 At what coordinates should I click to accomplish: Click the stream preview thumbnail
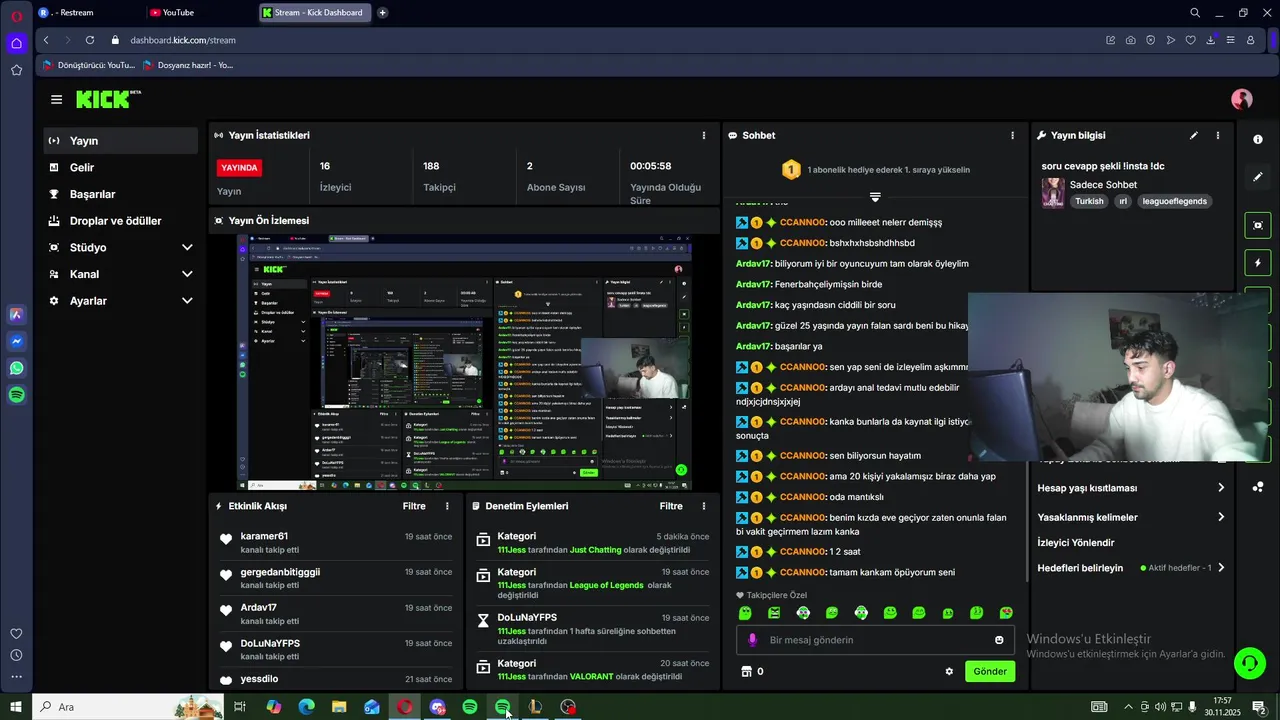coord(464,362)
